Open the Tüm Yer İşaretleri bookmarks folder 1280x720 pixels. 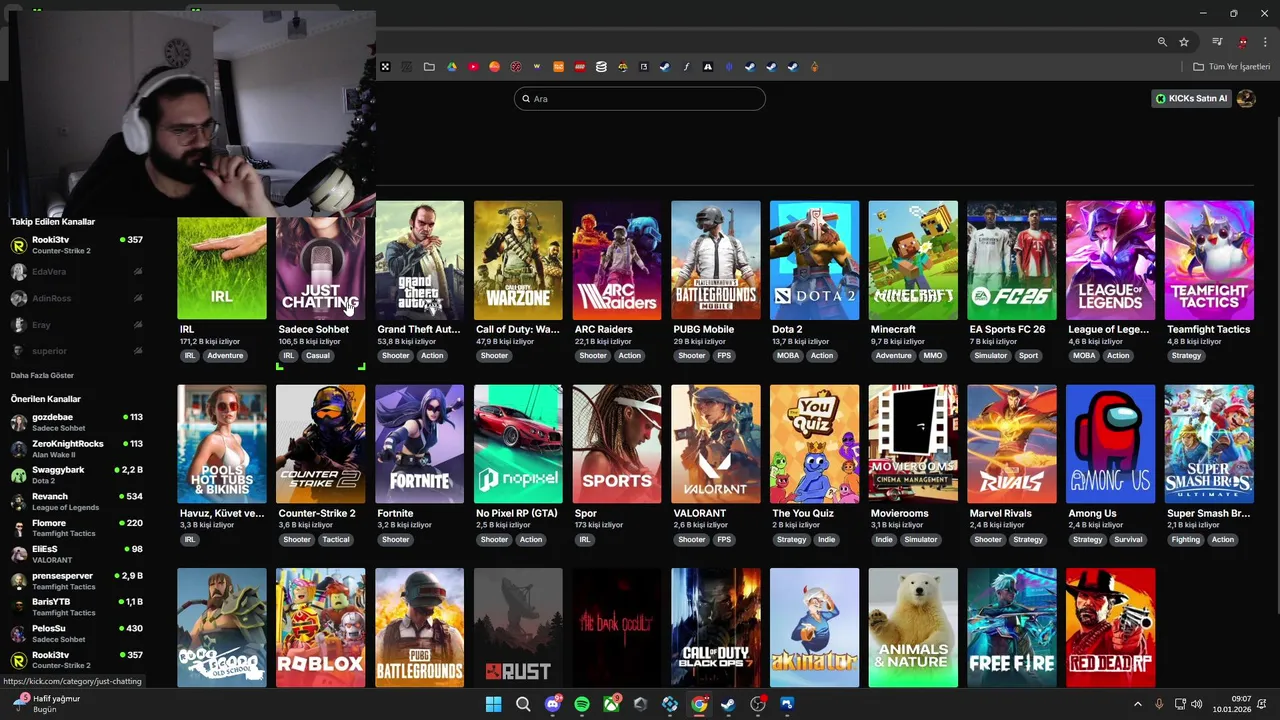[x=1232, y=67]
